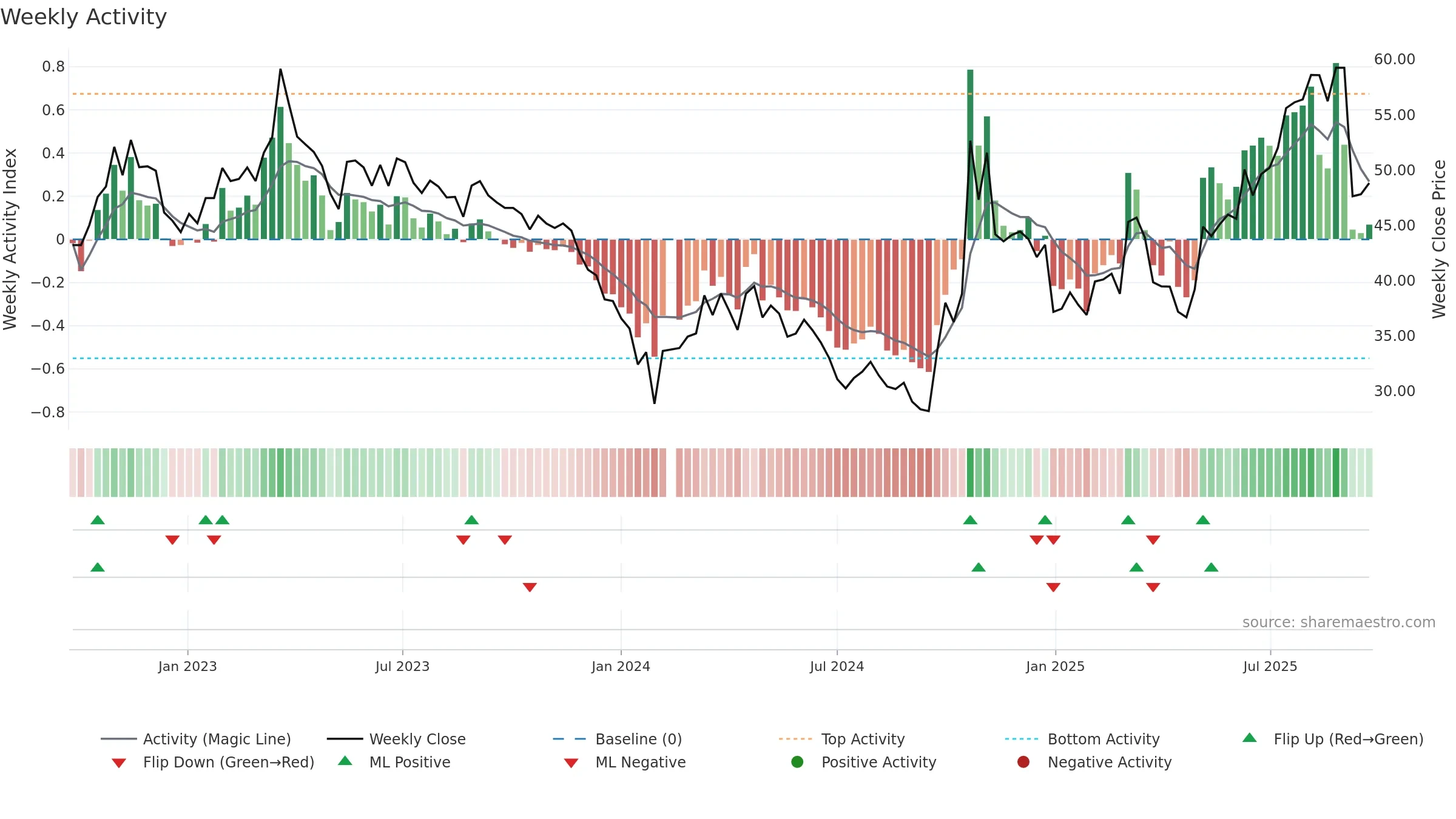Click the Jul 2024 x-axis label
The height and width of the screenshot is (819, 1456).
pyautogui.click(x=837, y=666)
